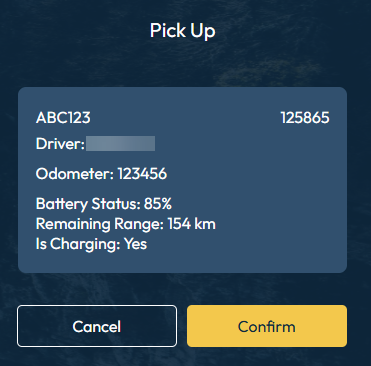371x366 pixels.
Task: Click the Battery Status label text
Action: click(88, 204)
